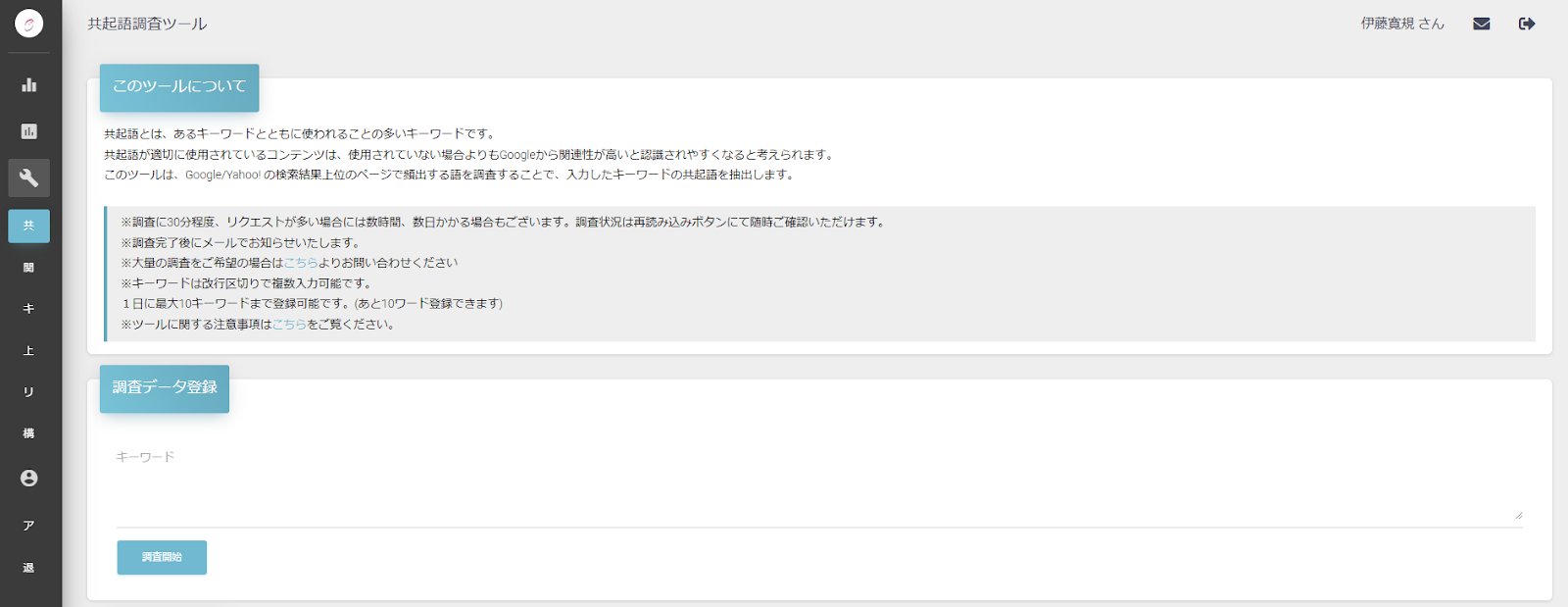Select the second chart report icon in sidebar
Image resolution: width=1568 pixels, height=607 pixels.
tap(29, 128)
